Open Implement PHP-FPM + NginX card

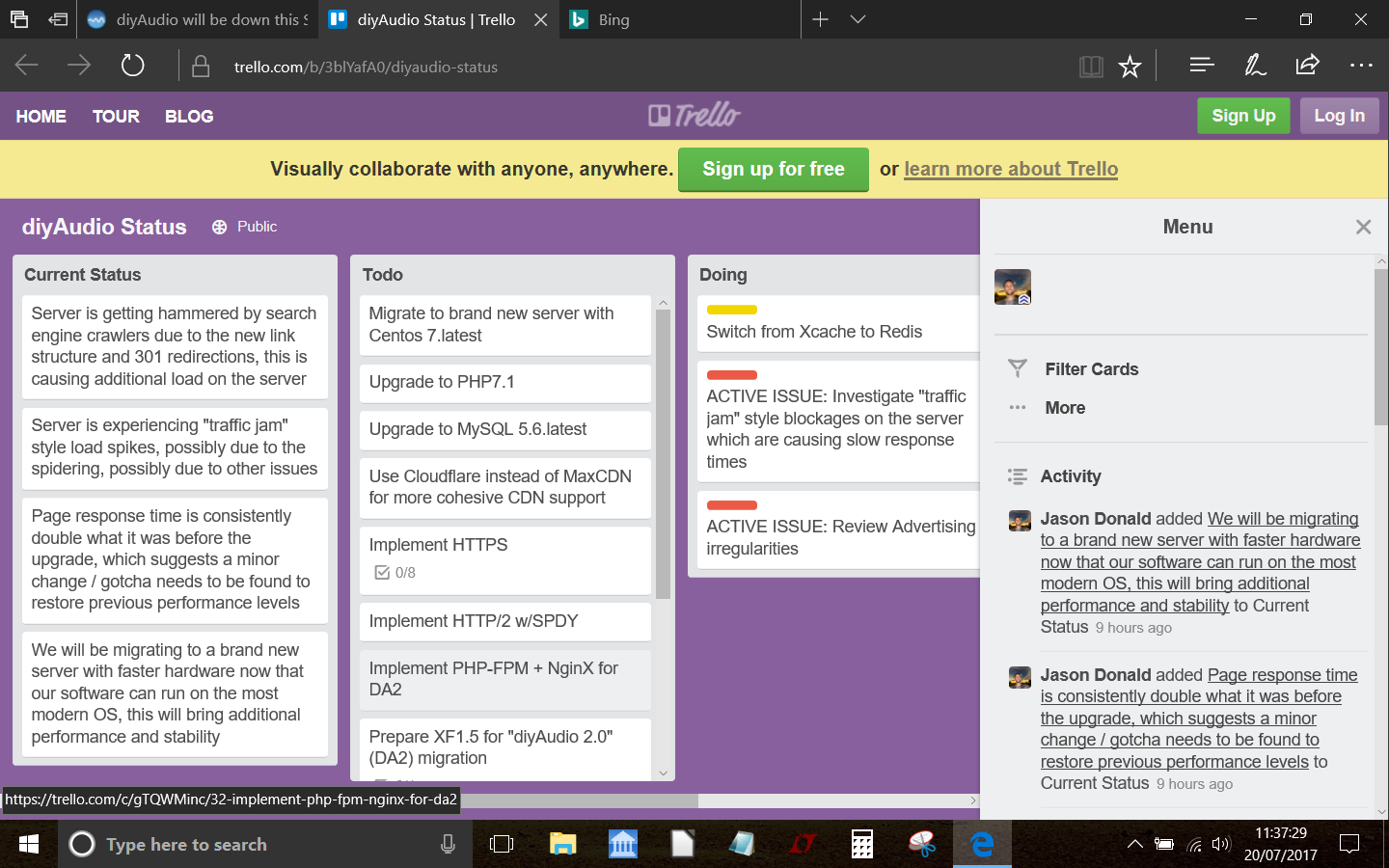coord(505,680)
